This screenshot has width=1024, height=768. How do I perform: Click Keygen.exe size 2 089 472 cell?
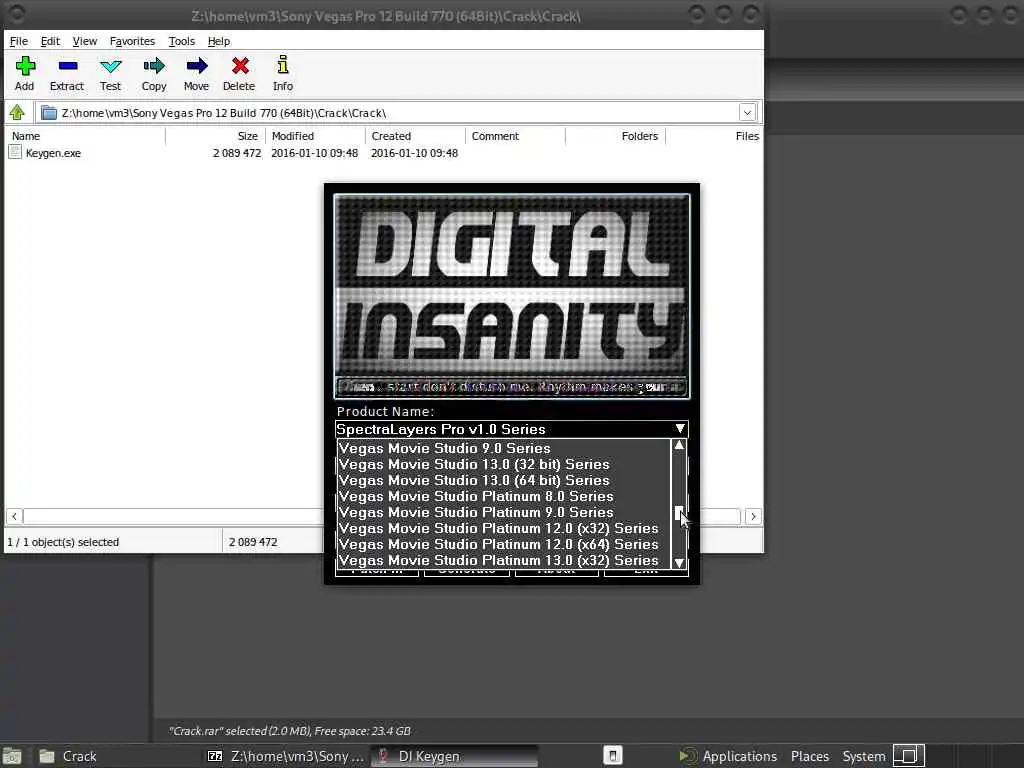click(236, 153)
